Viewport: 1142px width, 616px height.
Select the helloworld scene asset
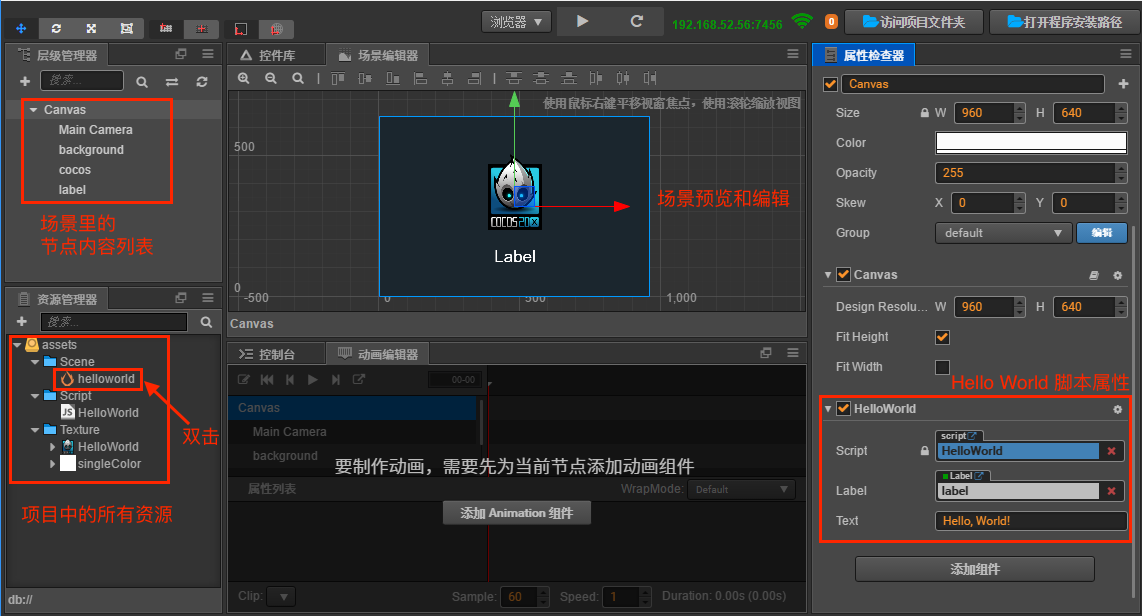[98, 379]
